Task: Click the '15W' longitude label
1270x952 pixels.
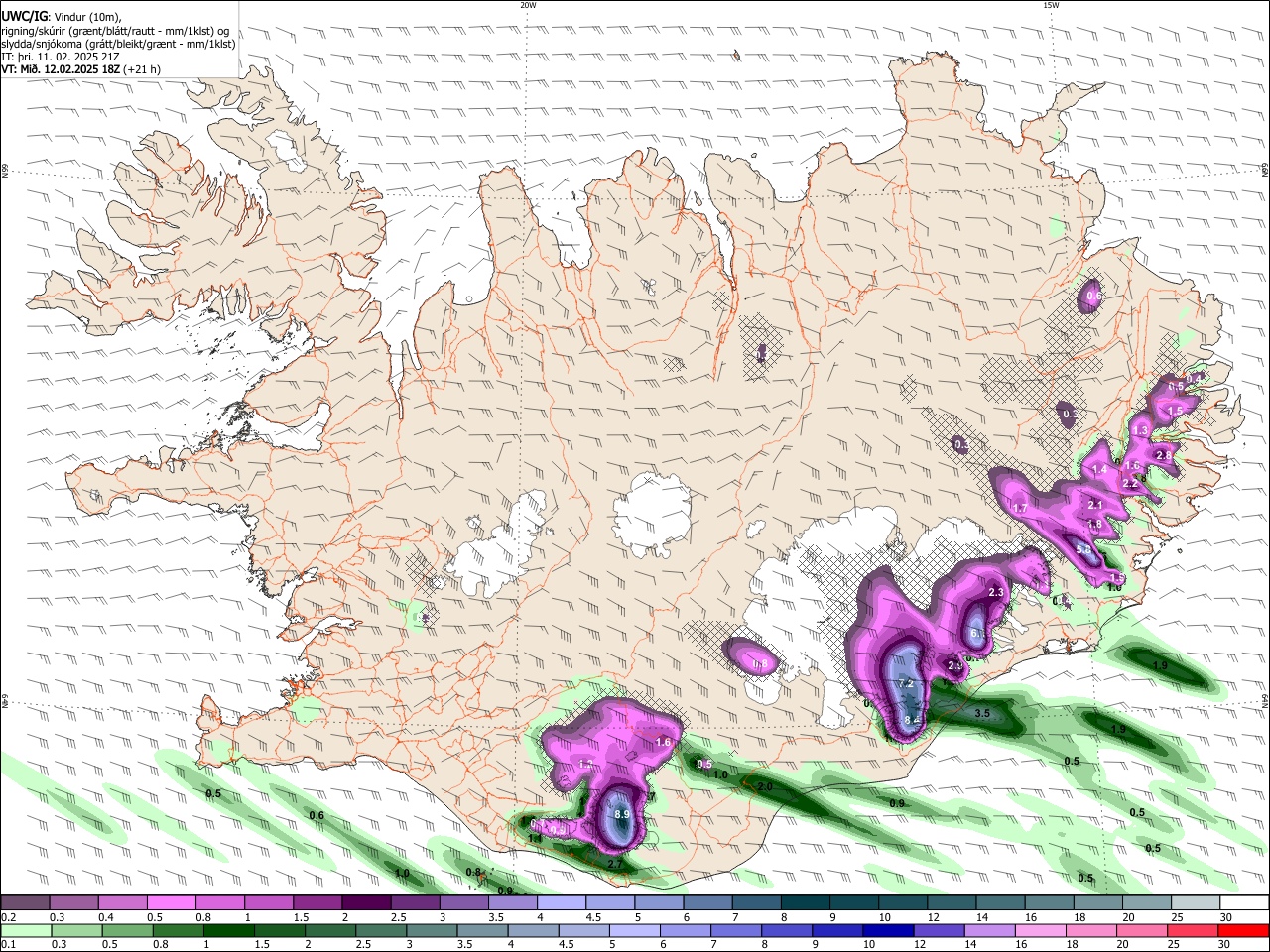Action: (1051, 5)
